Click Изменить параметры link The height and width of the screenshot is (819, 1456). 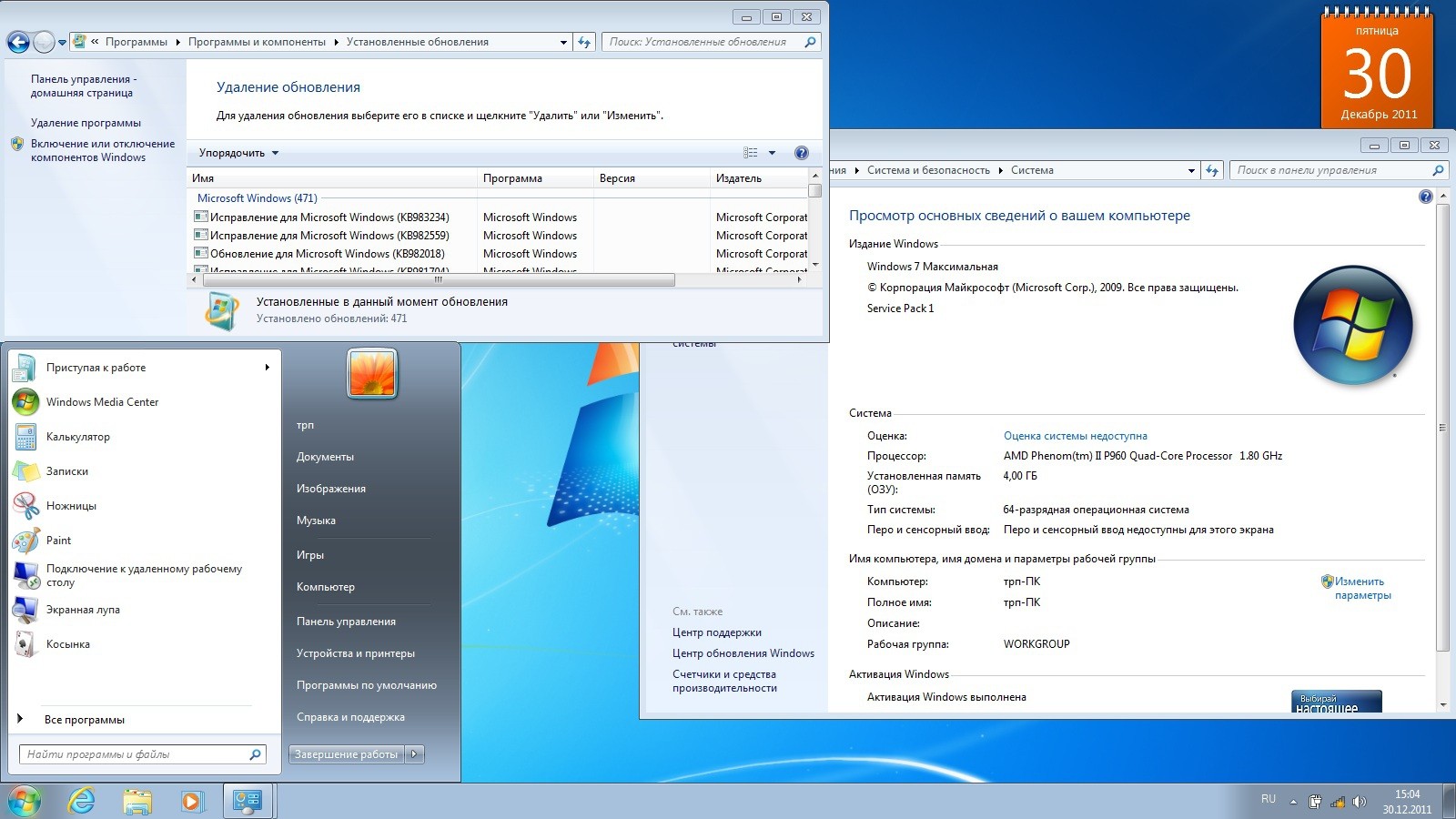(1362, 588)
